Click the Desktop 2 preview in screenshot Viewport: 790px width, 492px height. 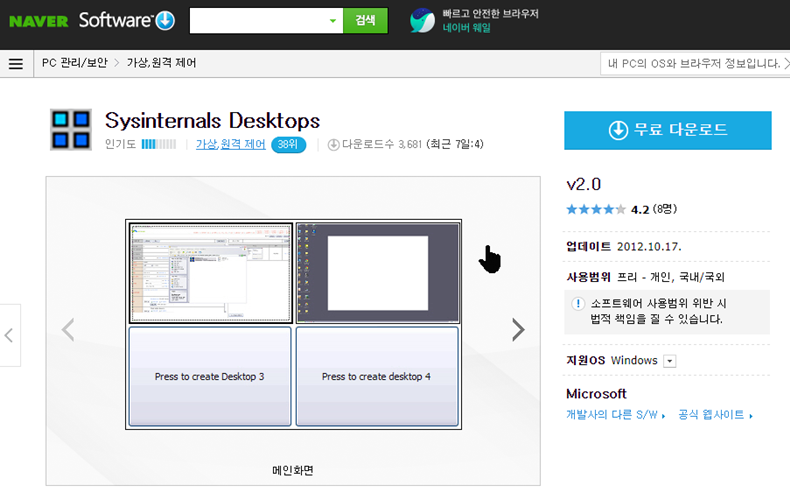(x=378, y=272)
